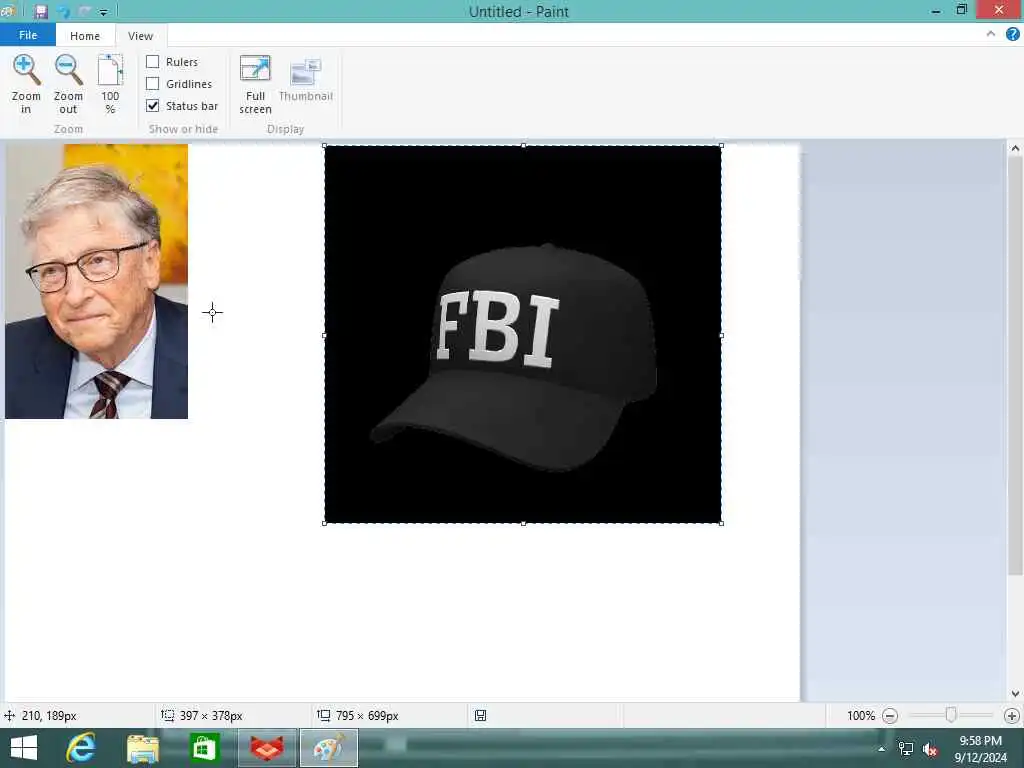Reset view to 100 % zoom

point(110,84)
